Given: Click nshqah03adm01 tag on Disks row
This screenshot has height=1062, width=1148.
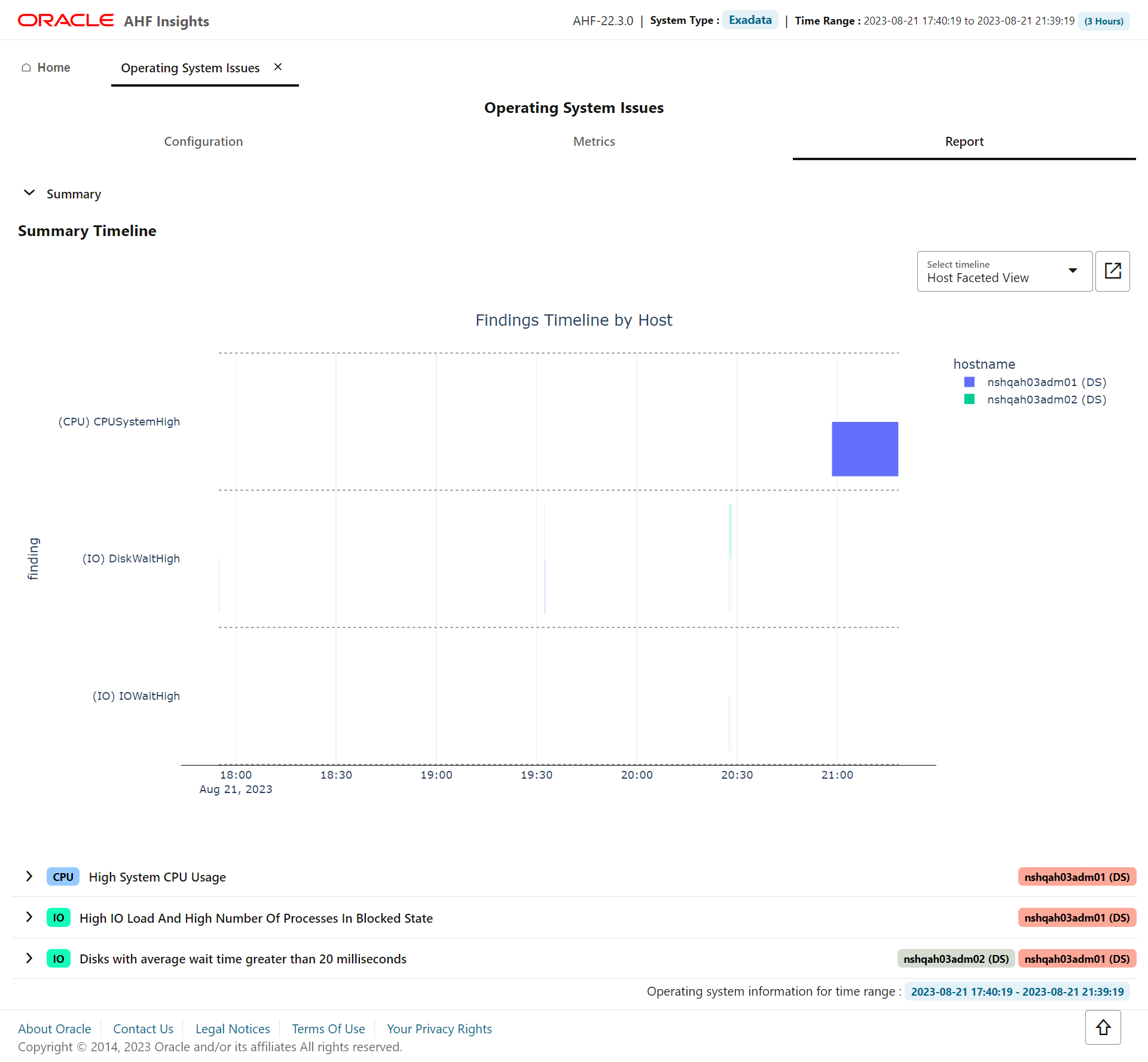Looking at the screenshot, I should coord(1077,959).
